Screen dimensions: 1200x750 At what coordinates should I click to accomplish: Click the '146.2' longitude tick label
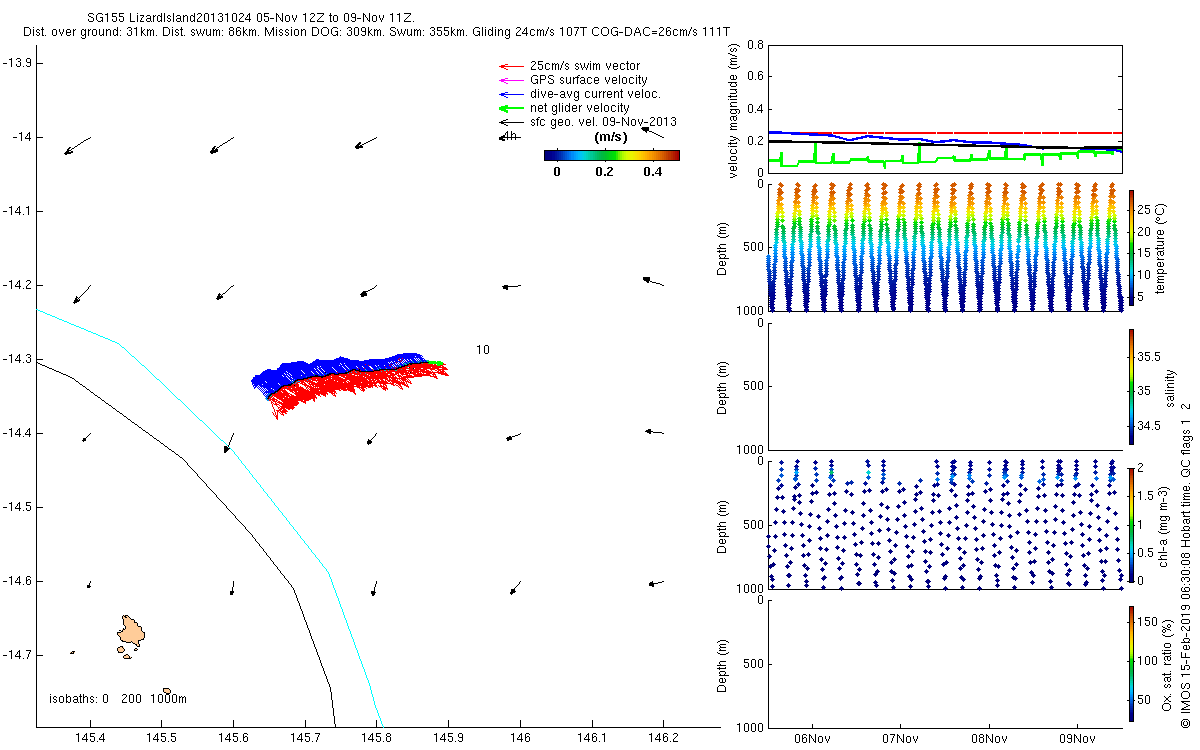(x=663, y=738)
